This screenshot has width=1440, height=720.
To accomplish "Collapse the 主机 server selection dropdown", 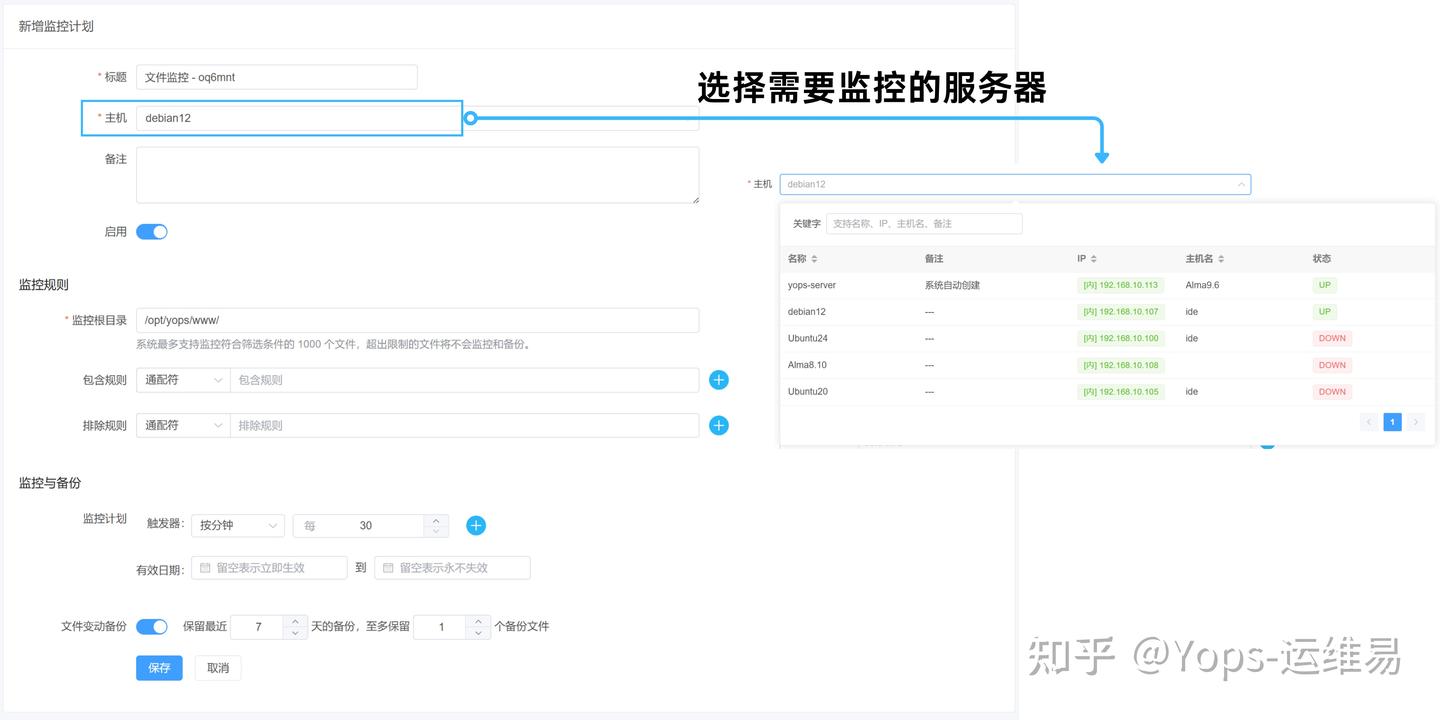I will [1241, 184].
